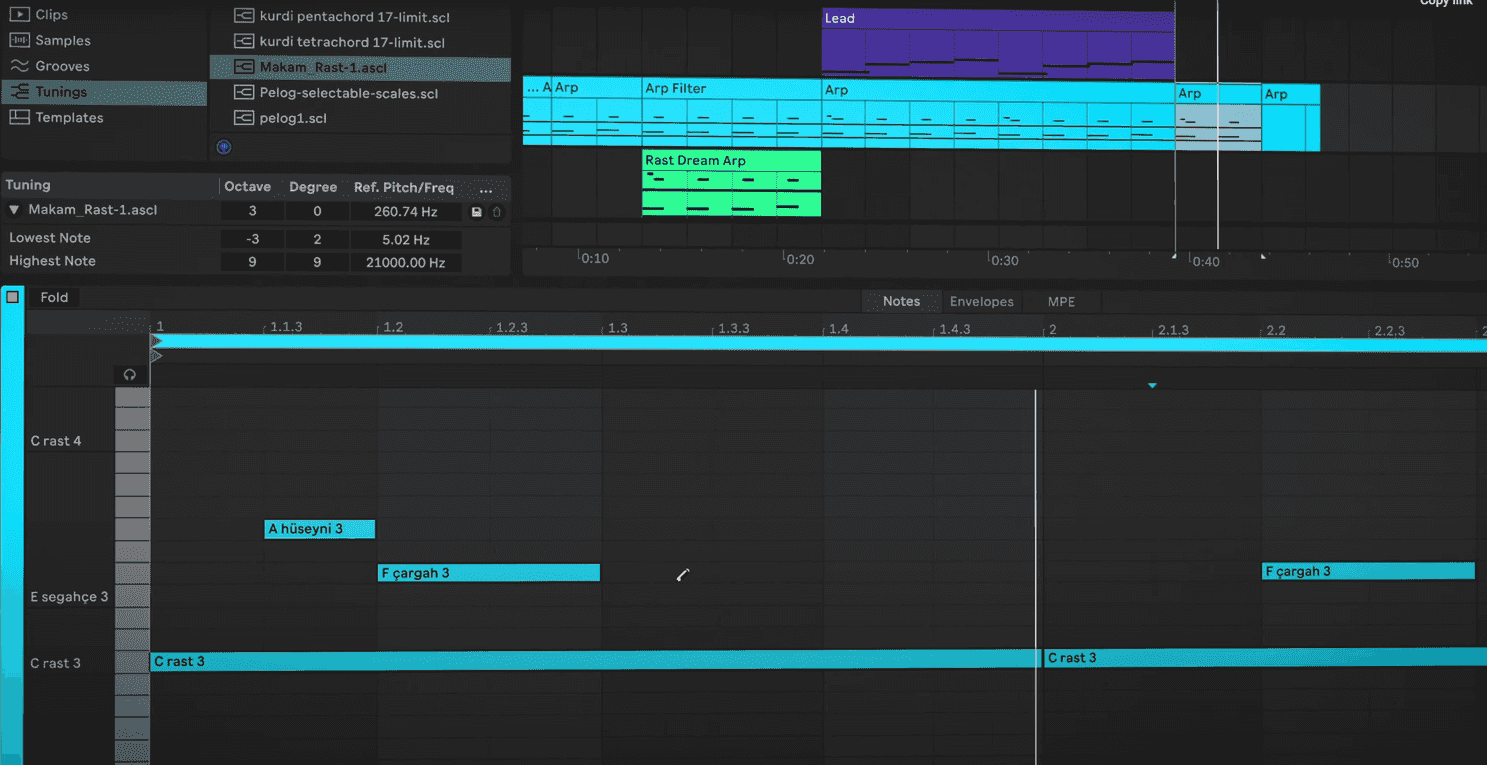This screenshot has width=1487, height=765.
Task: Enable note preview with the headphone icon
Action: click(x=130, y=373)
